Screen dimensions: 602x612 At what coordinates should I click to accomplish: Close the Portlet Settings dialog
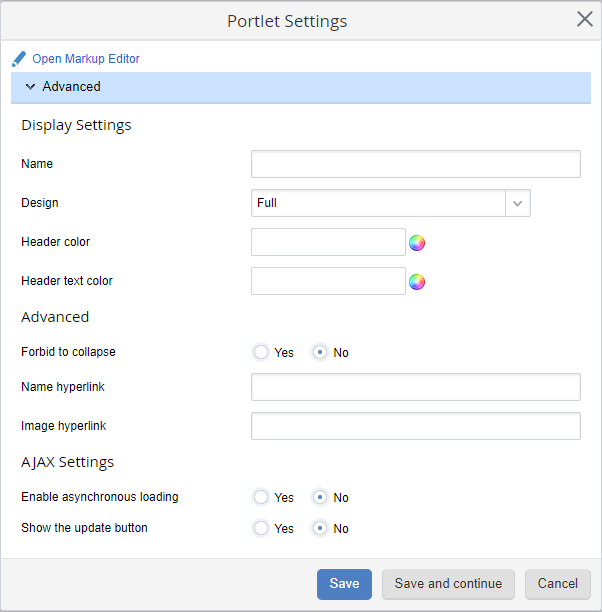tap(585, 19)
